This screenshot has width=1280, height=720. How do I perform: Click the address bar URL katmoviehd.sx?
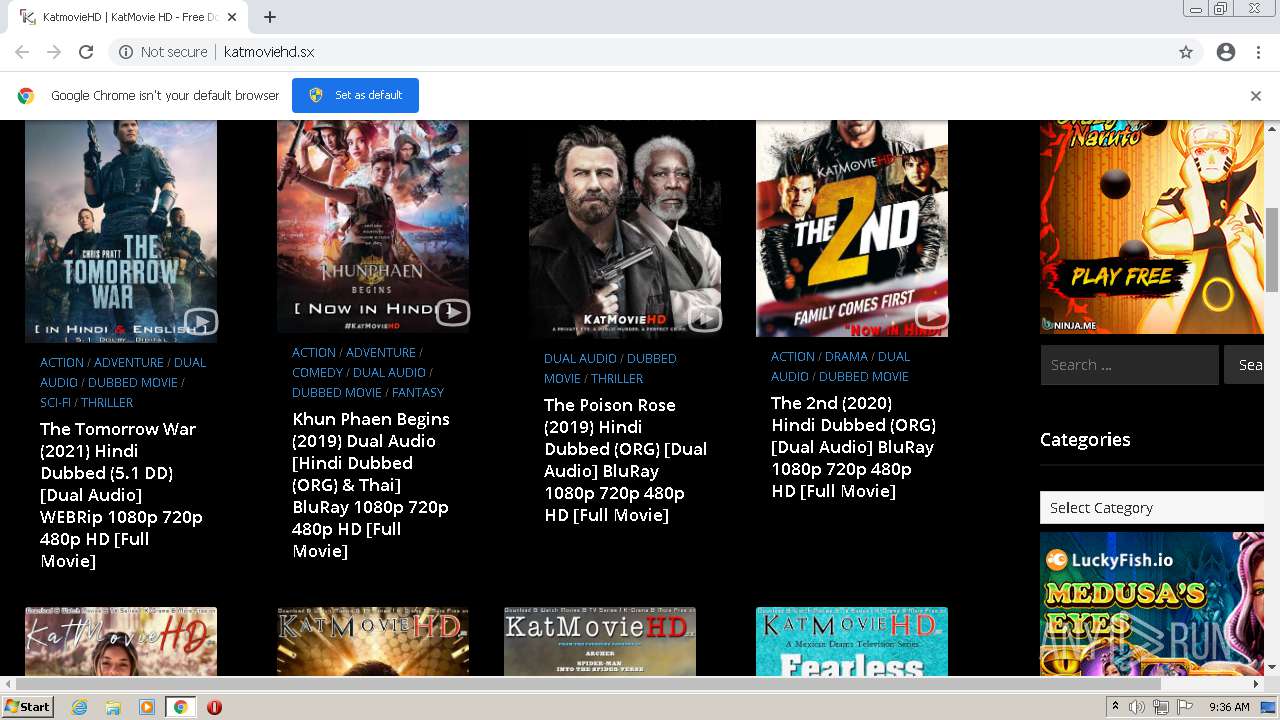[x=269, y=52]
